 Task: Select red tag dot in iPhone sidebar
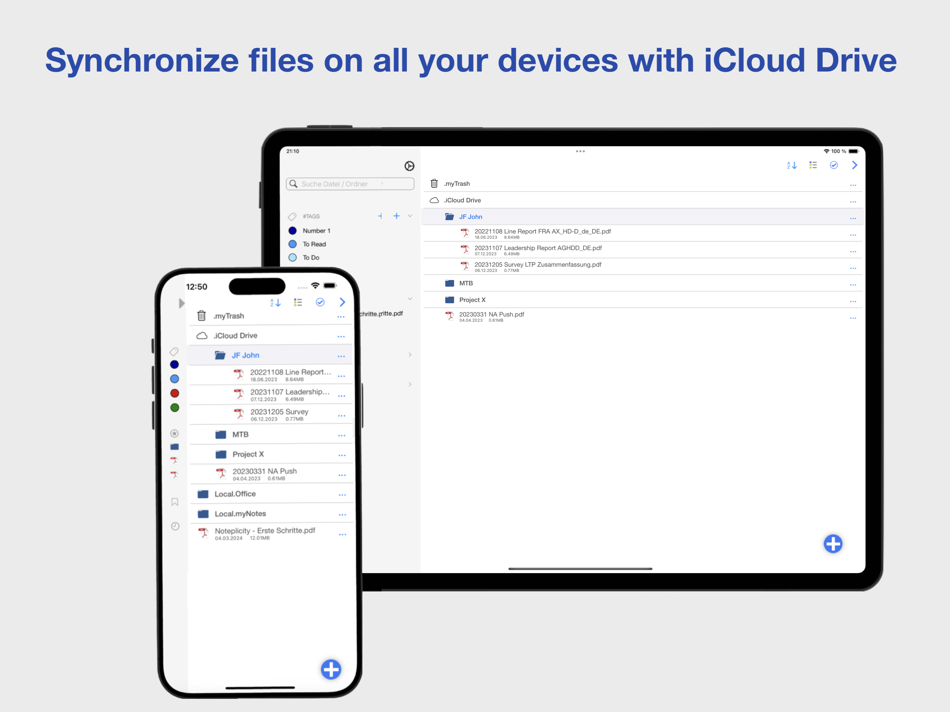tap(174, 393)
